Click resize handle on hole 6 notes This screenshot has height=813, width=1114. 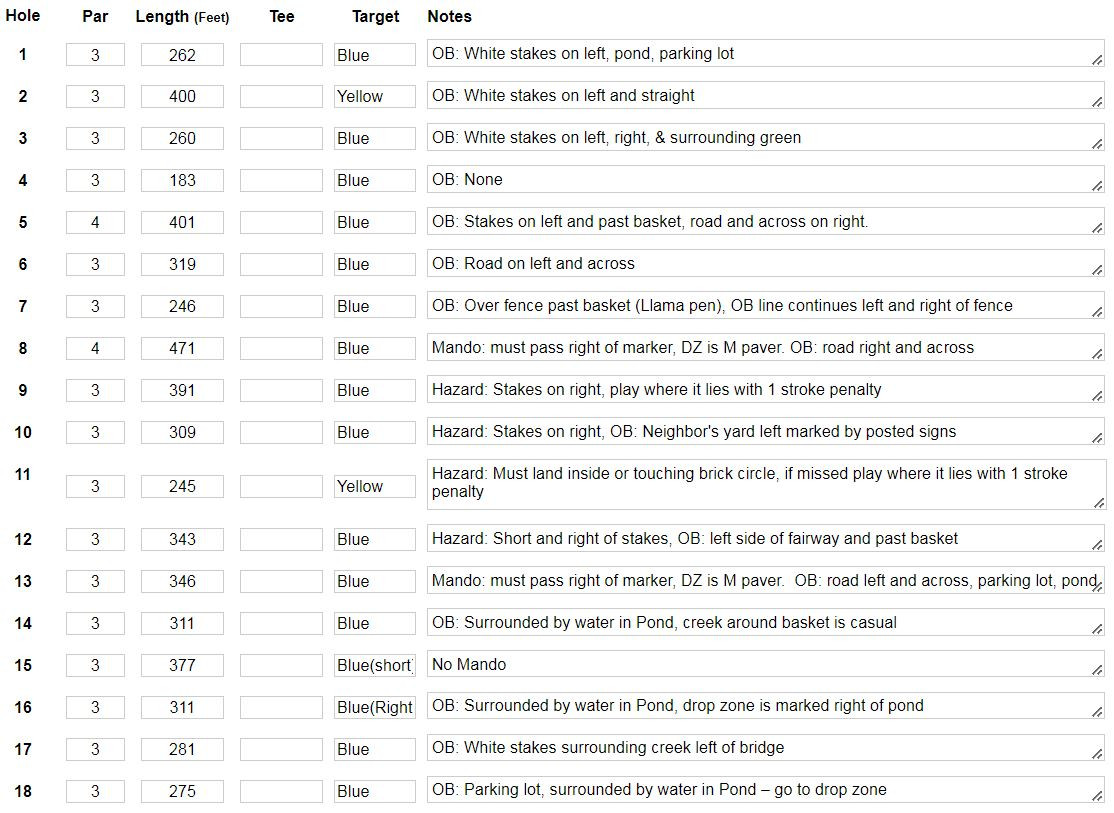(x=1098, y=270)
